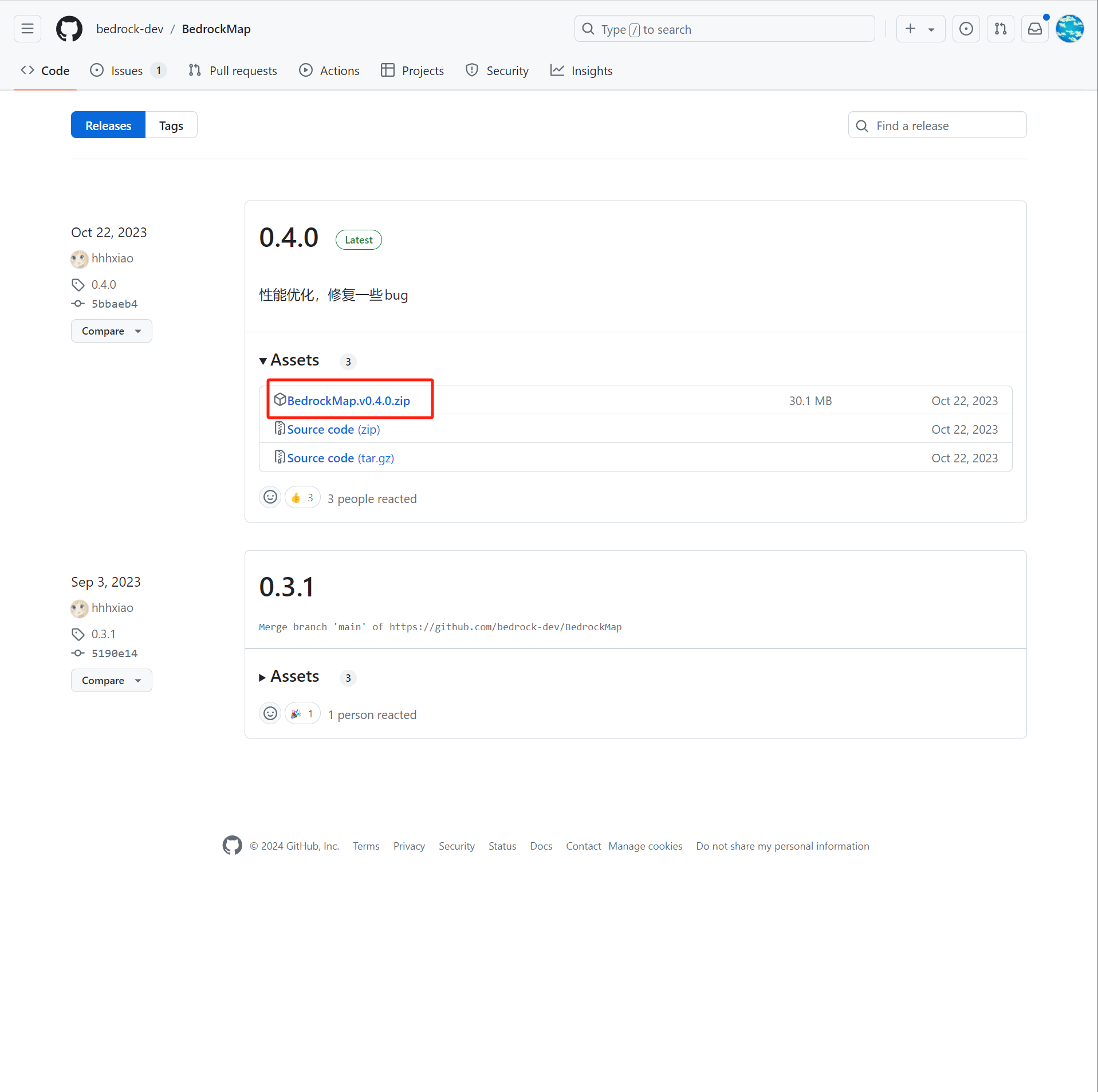
Task: Open the pull requests header icon
Action: [1001, 29]
